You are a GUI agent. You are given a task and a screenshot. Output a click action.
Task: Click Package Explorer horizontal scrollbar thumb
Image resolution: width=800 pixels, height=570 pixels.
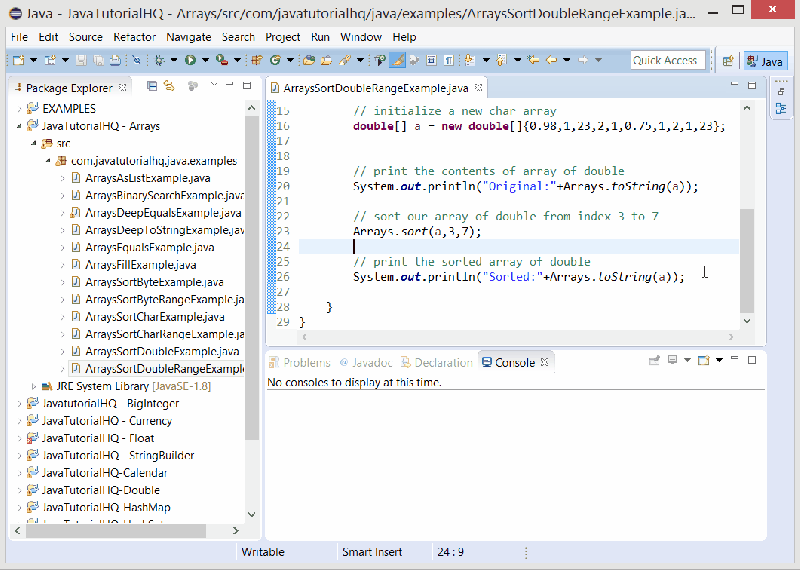point(116,531)
